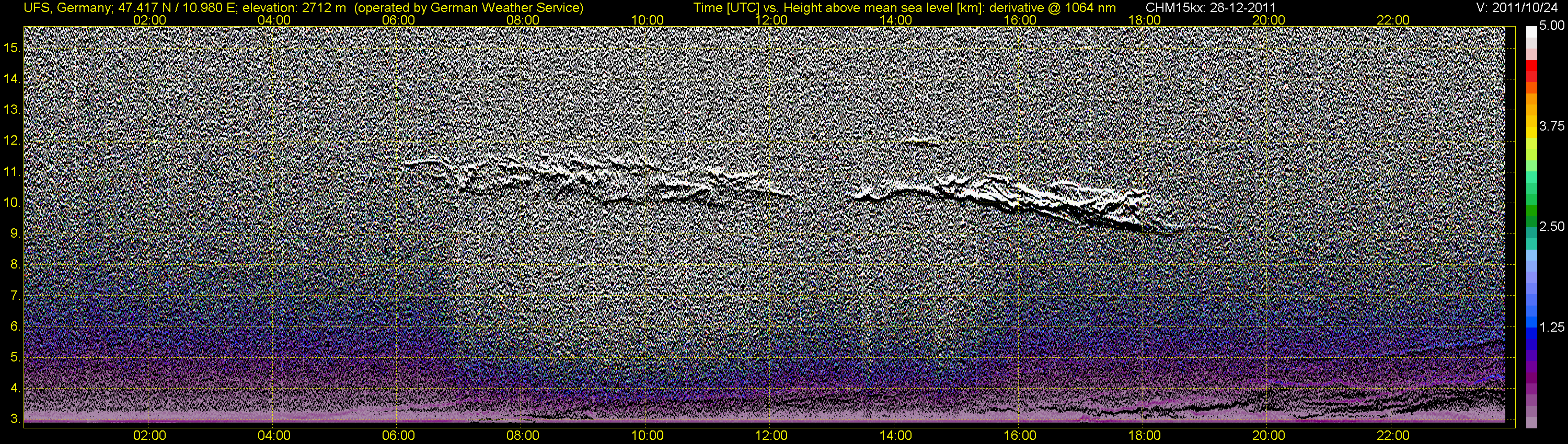Click the 7. km height axis label

[x=15, y=296]
